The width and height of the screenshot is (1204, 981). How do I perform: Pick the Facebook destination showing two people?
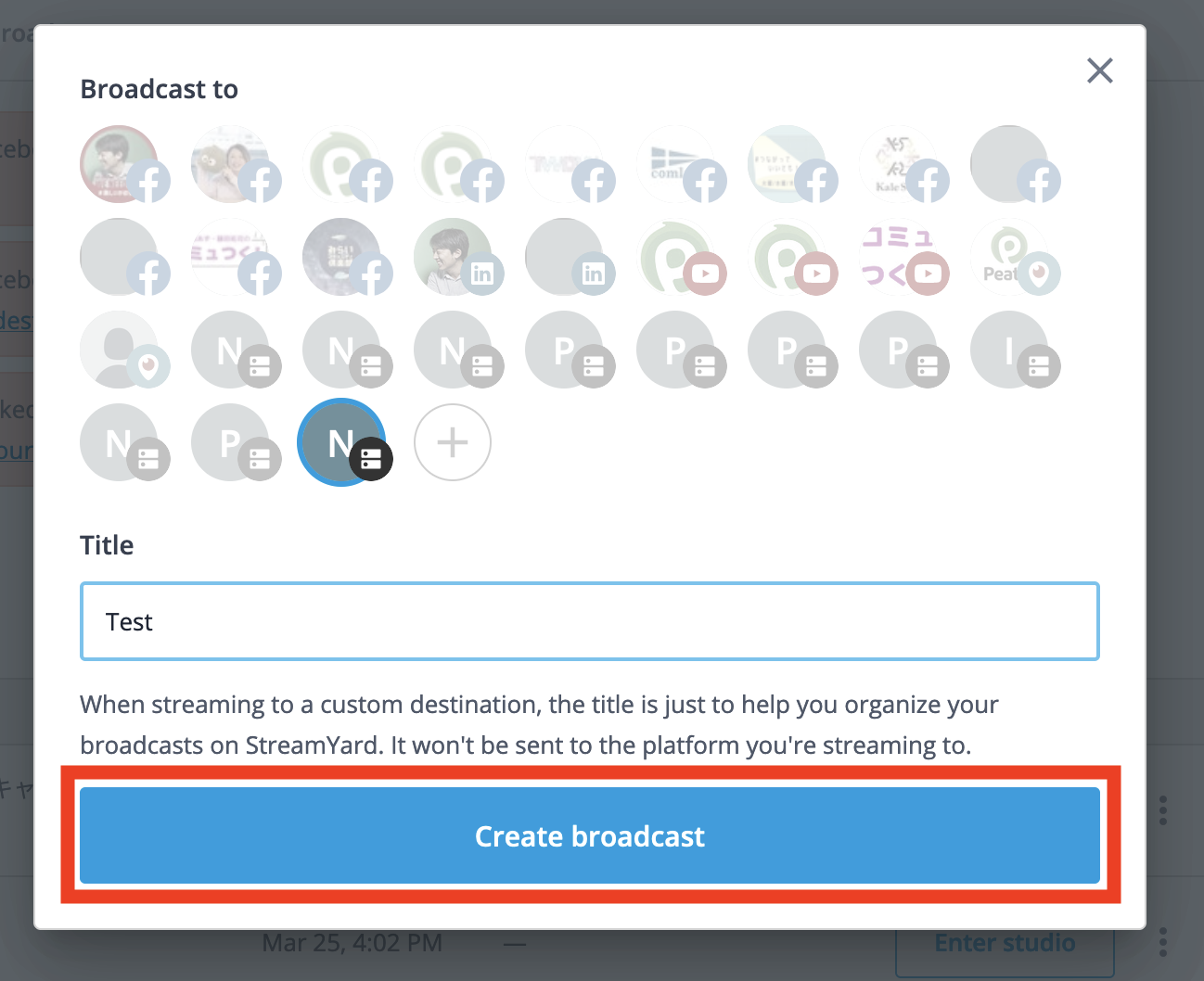point(231,164)
